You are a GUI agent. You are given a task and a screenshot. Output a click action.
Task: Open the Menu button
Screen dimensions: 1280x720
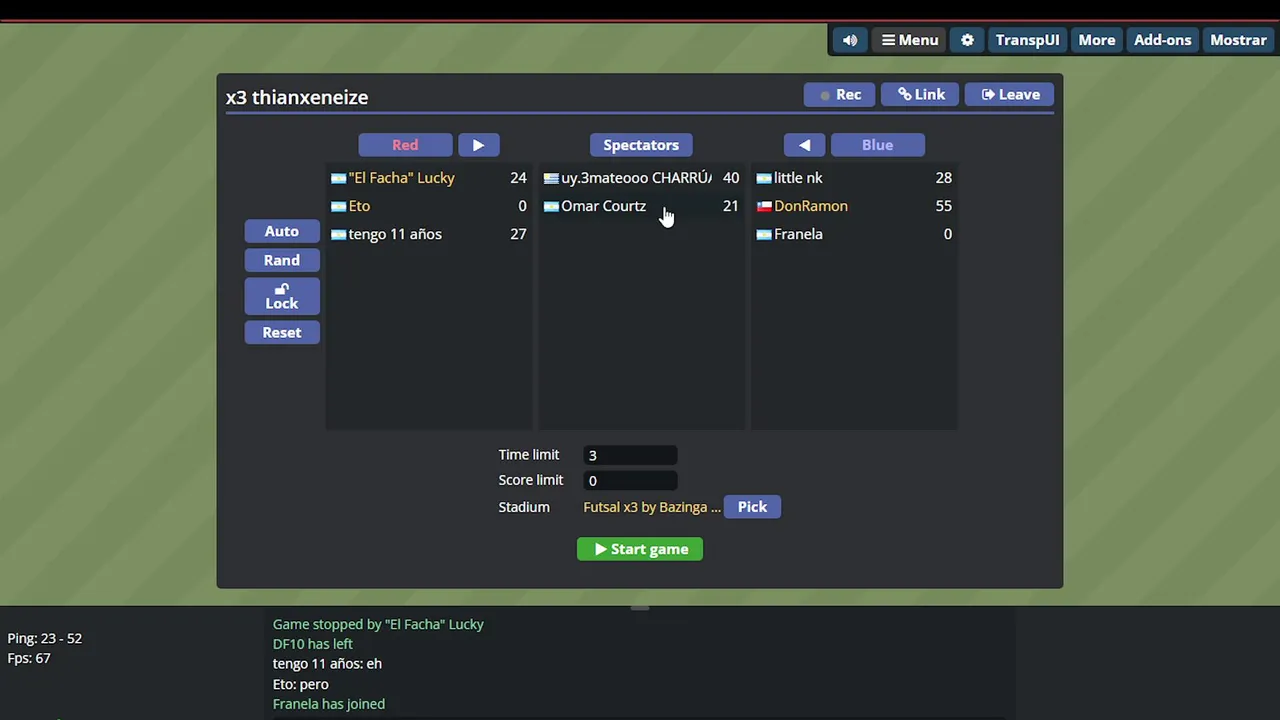point(910,40)
